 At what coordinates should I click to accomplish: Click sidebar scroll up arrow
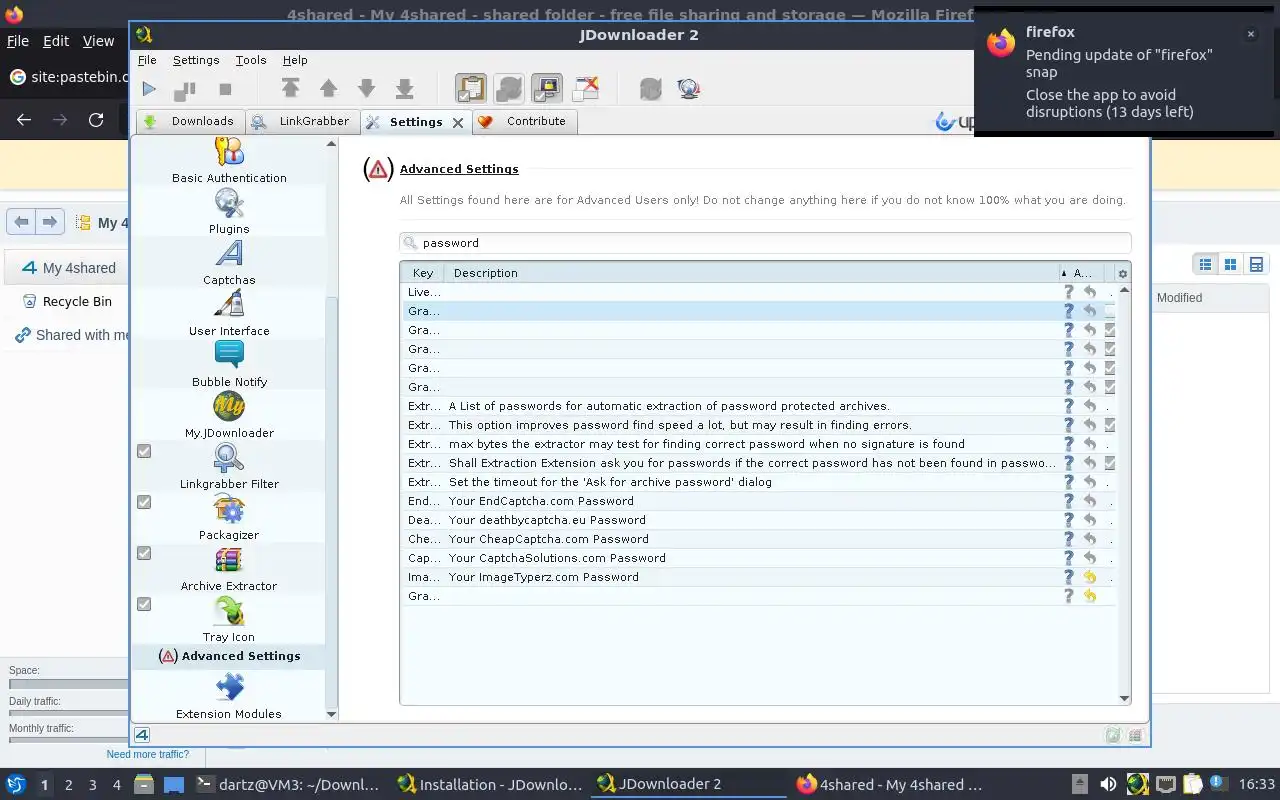click(331, 144)
